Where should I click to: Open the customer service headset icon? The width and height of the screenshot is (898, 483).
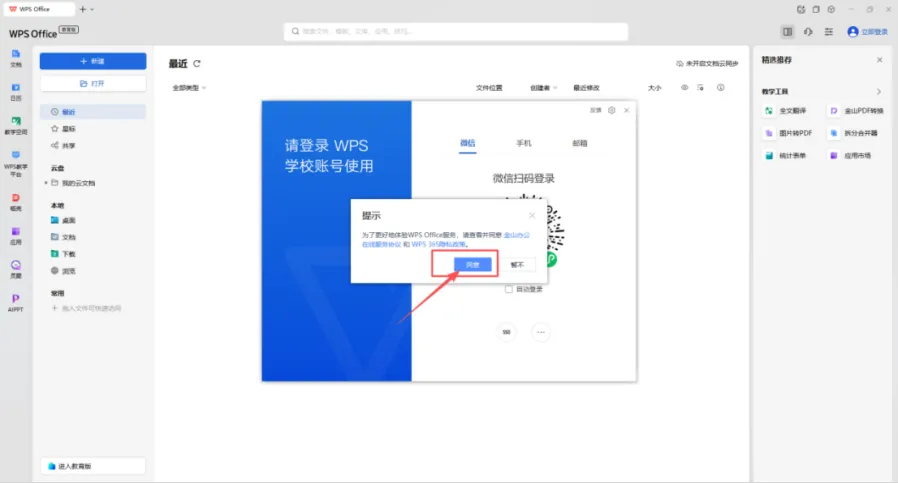pos(808,32)
